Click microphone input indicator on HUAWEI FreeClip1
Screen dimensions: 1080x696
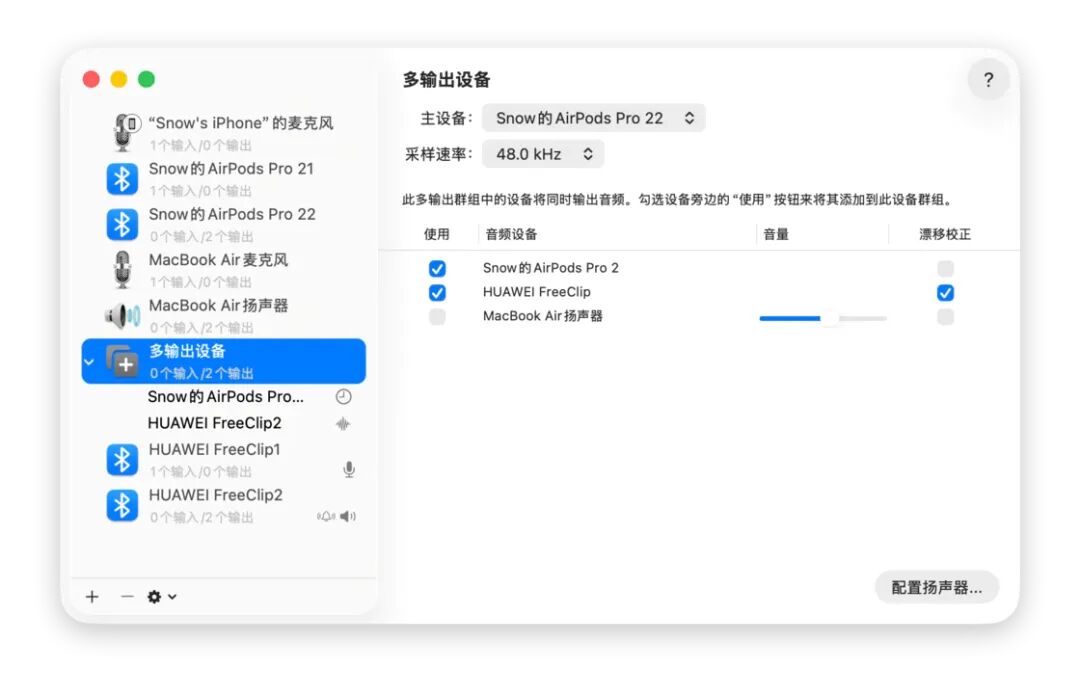[x=349, y=469]
